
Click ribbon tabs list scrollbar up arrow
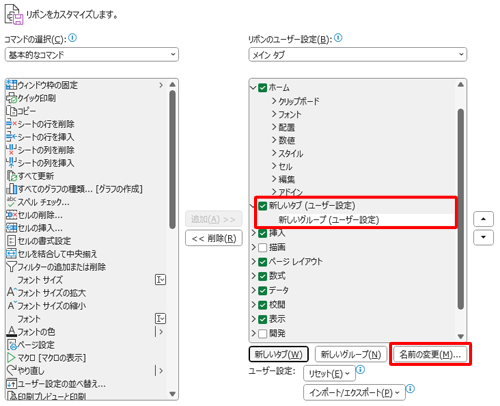(461, 85)
